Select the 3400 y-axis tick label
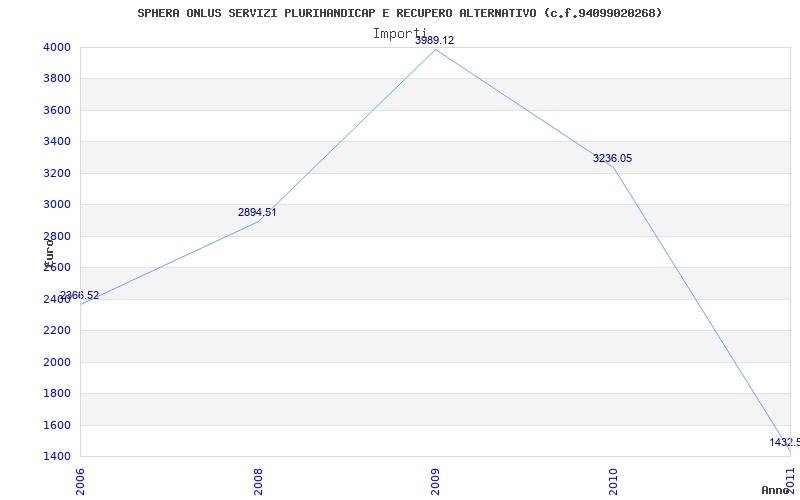Screen dimensions: 800x500 [57, 142]
